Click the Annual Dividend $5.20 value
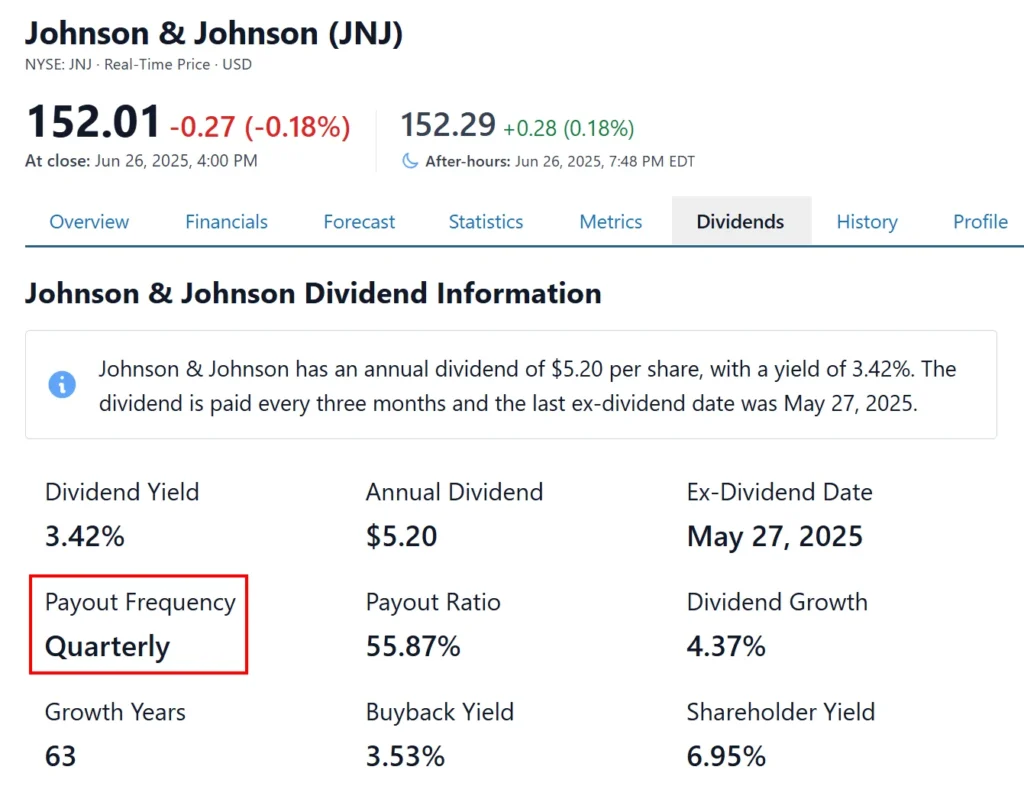This screenshot has width=1024, height=799. pyautogui.click(x=402, y=536)
